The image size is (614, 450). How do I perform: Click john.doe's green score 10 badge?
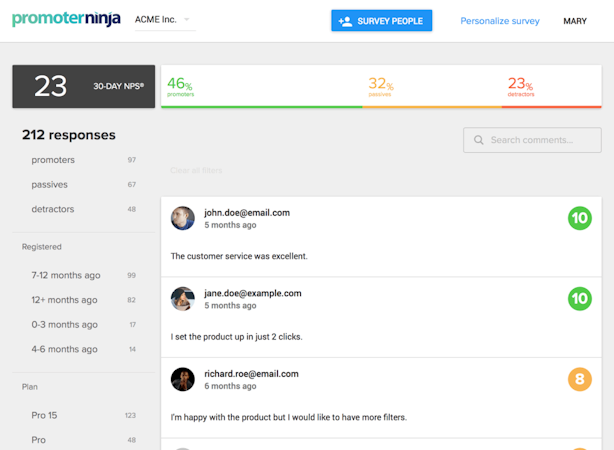(579, 218)
